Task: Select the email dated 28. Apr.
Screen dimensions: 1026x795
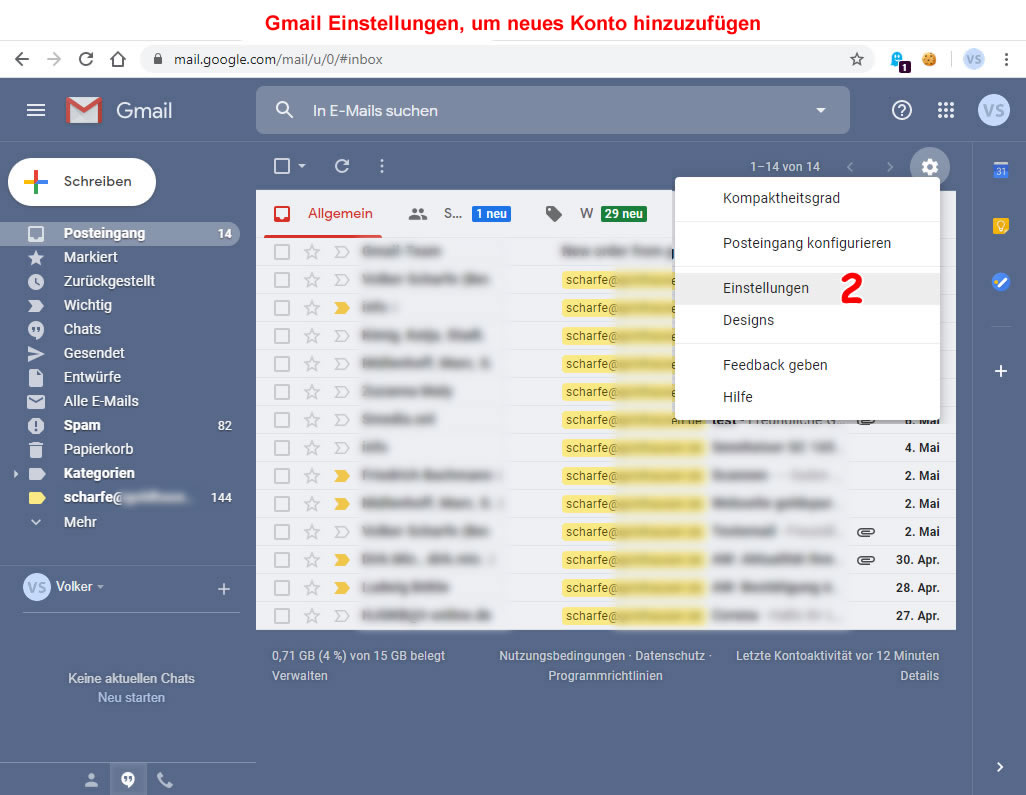Action: (282, 588)
